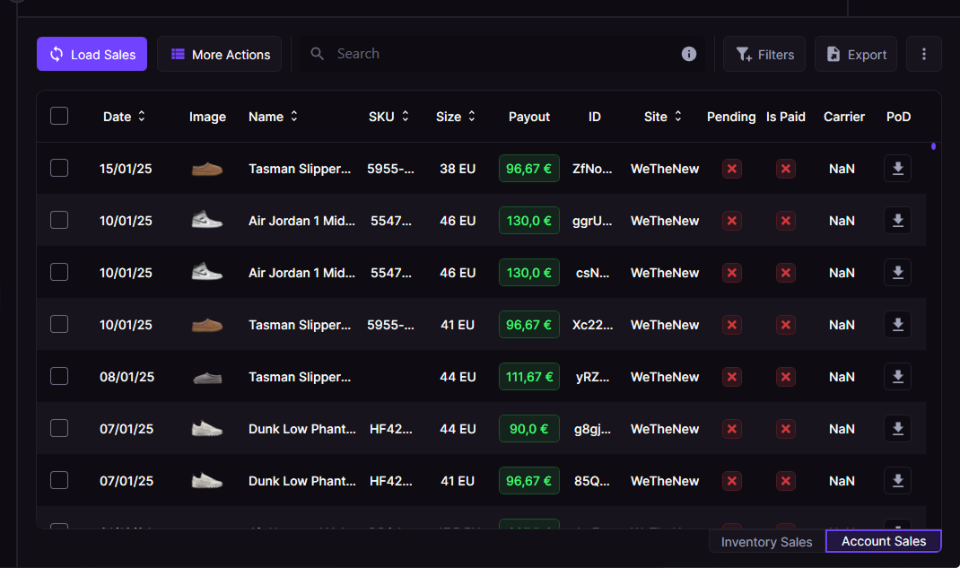960x568 pixels.
Task: Open shoe thumbnail in ggrU... row
Action: (x=207, y=220)
